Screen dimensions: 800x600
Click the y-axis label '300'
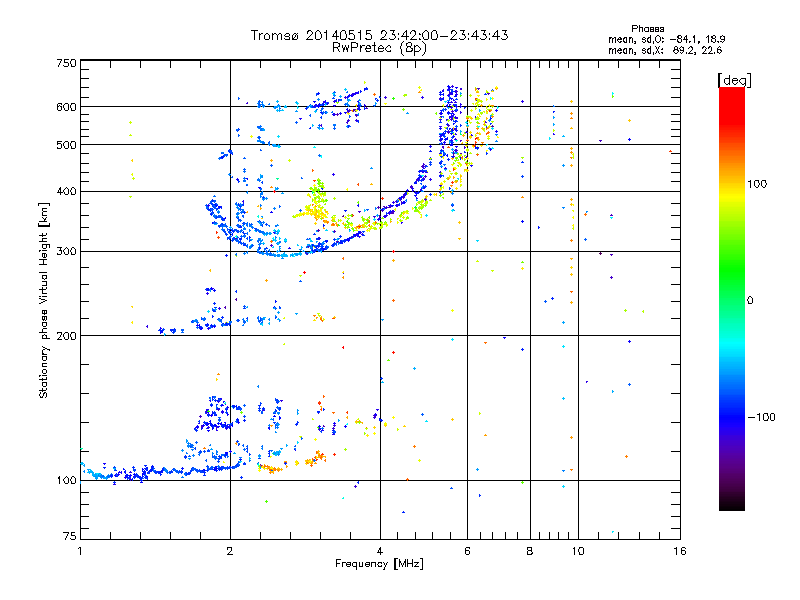click(x=66, y=252)
